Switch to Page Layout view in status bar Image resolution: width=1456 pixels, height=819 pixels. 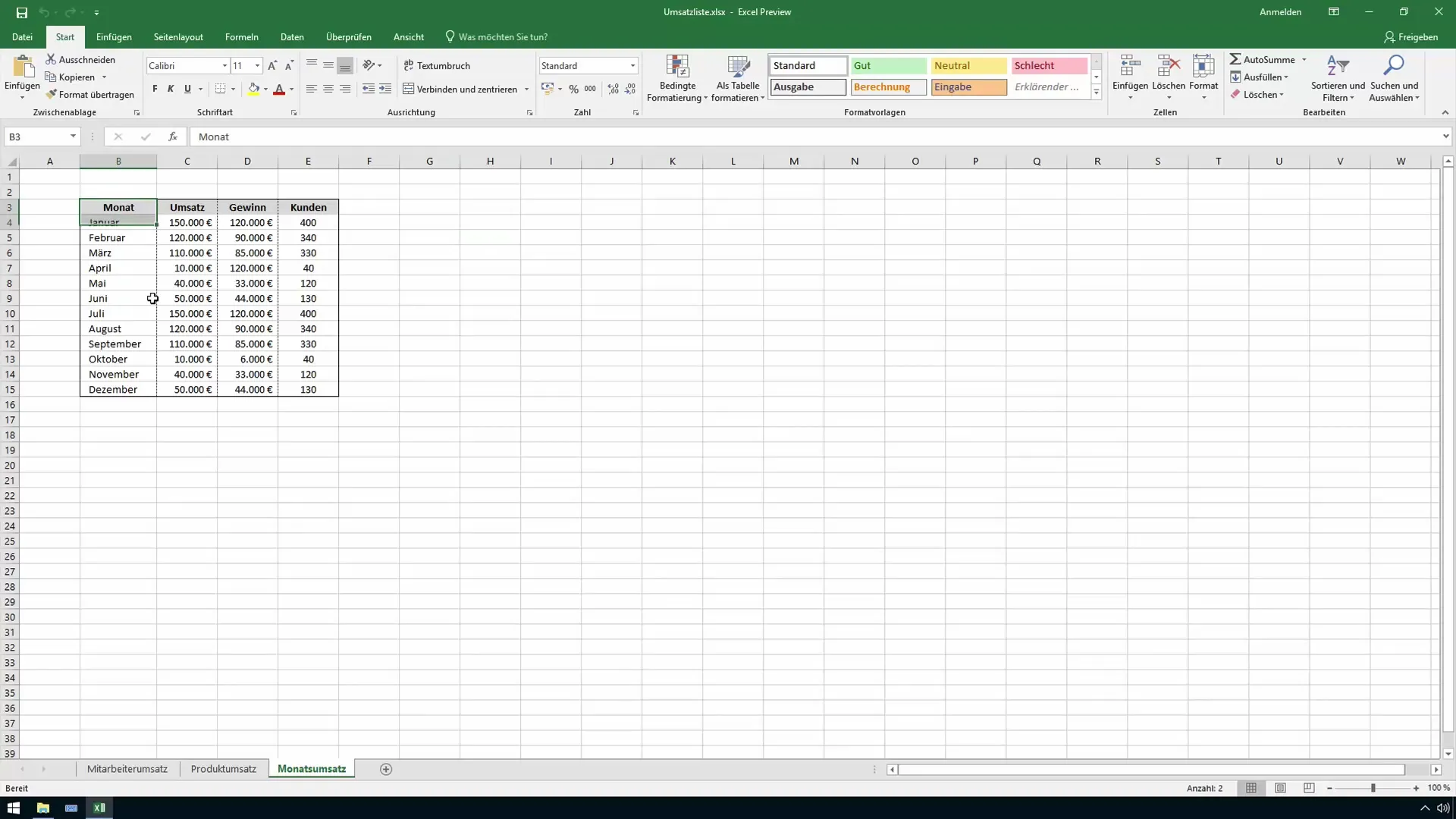tap(1280, 788)
